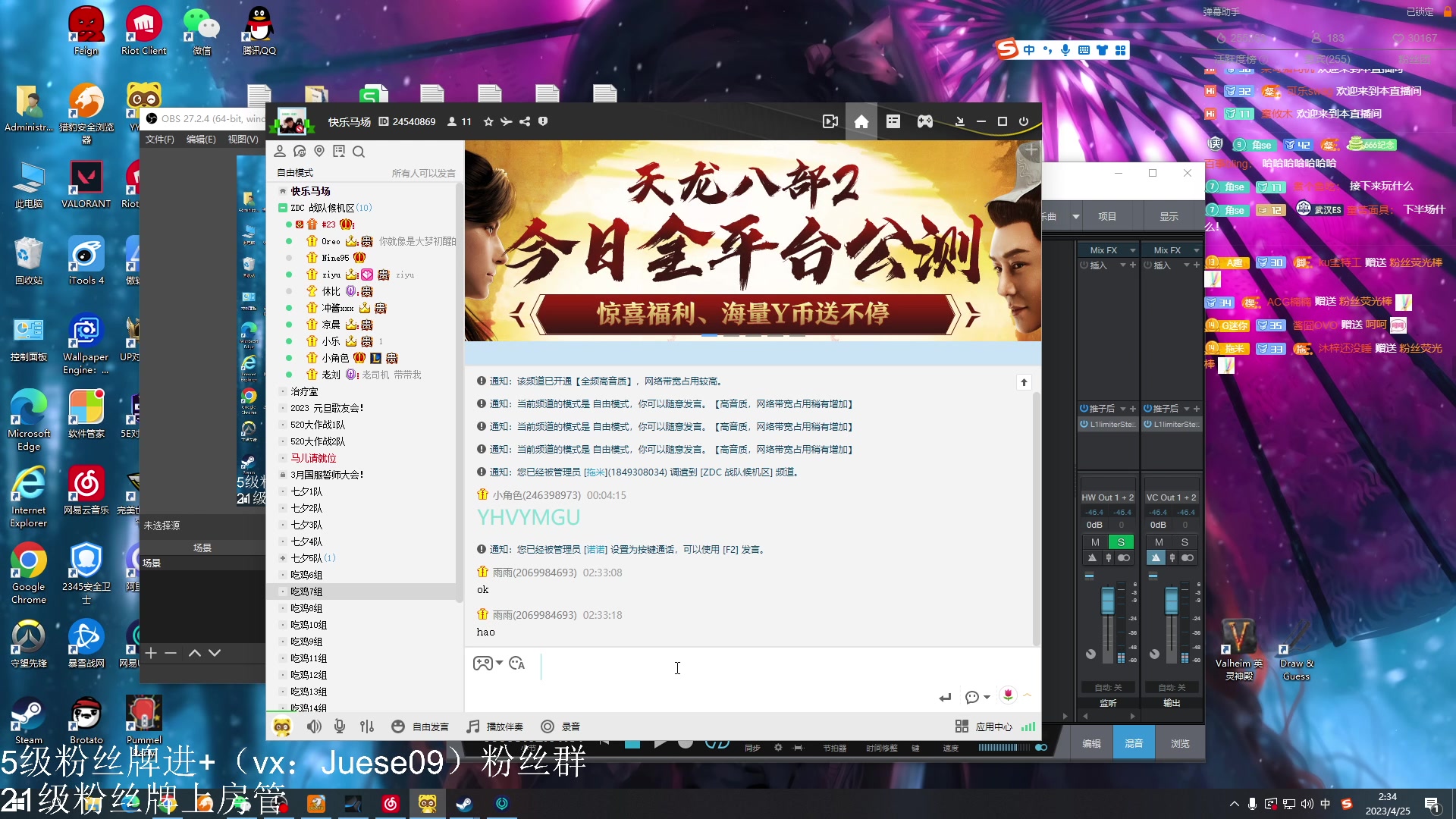The height and width of the screenshot is (819, 1456).
Task: Click the 天龙八部2 banner ad
Action: coord(752,240)
